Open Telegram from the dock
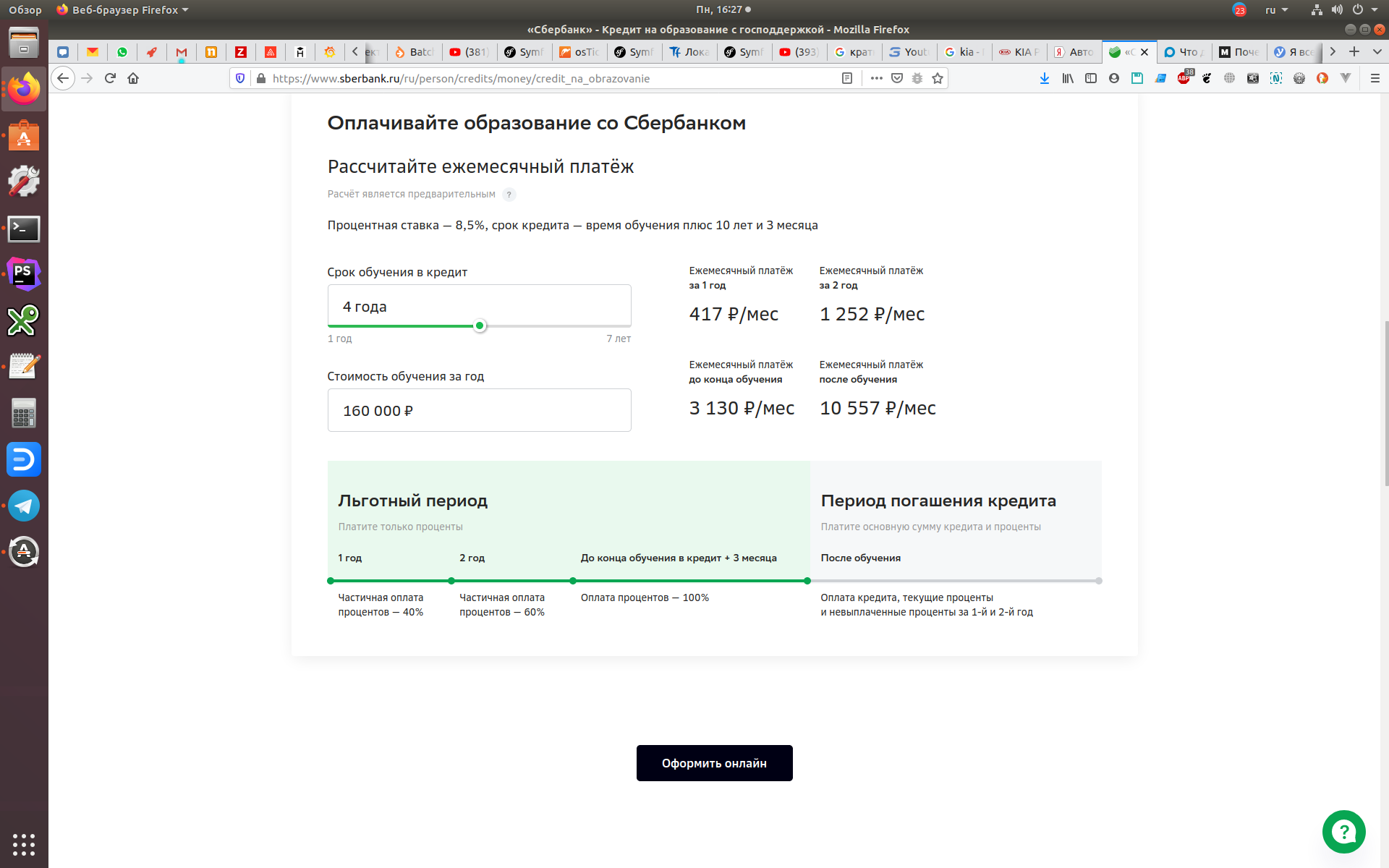The width and height of the screenshot is (1389, 868). [x=24, y=506]
